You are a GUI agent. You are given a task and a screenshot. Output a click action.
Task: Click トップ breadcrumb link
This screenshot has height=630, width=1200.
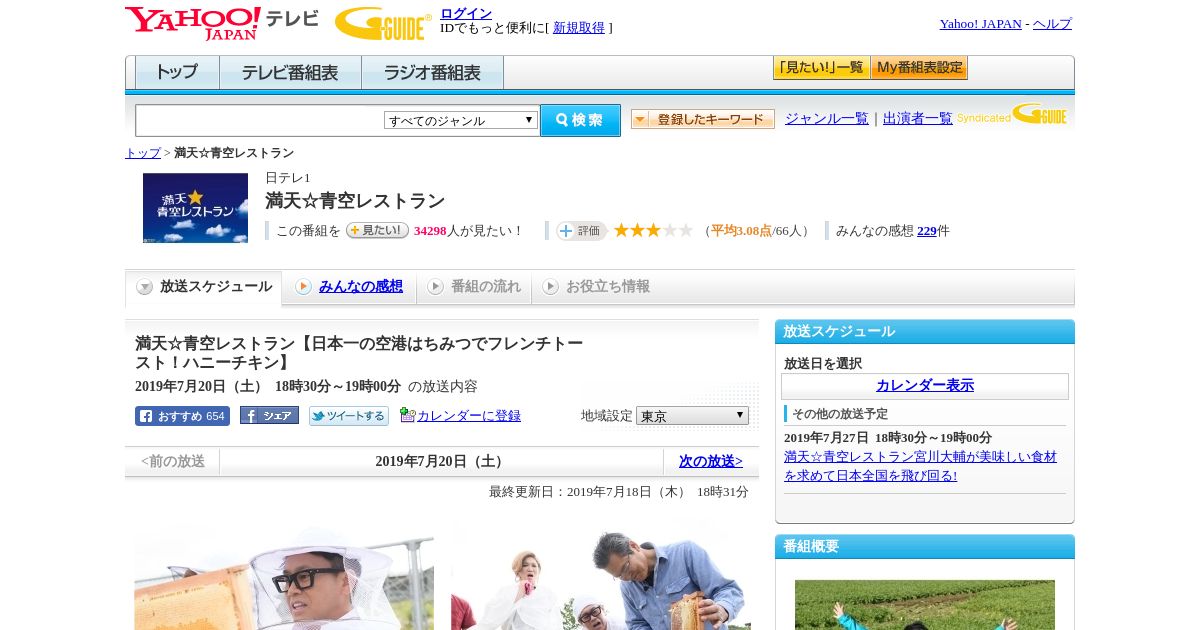coord(143,153)
